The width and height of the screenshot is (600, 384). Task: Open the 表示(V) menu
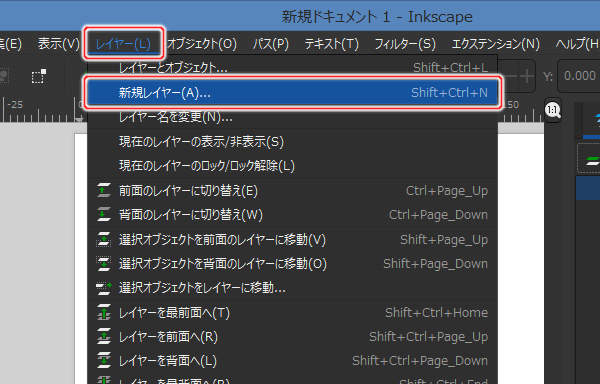[59, 44]
